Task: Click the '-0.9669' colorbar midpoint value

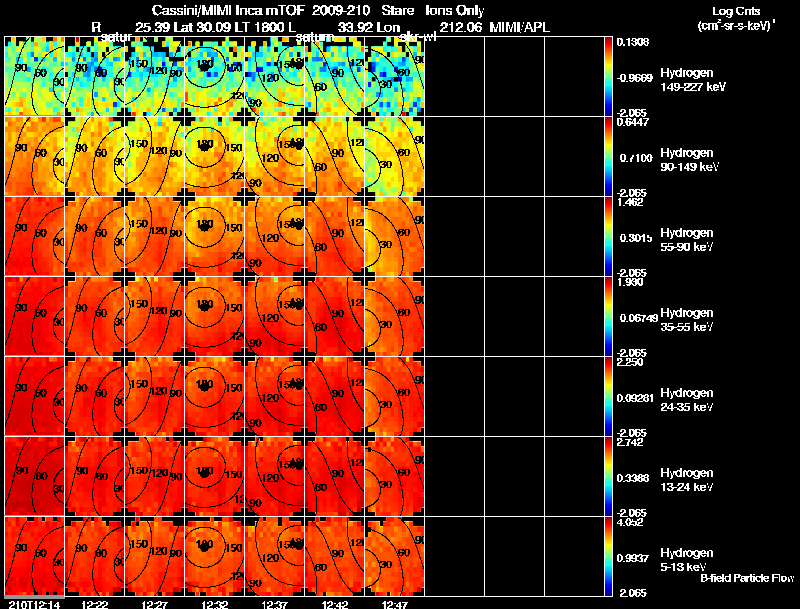Action: pyautogui.click(x=635, y=78)
